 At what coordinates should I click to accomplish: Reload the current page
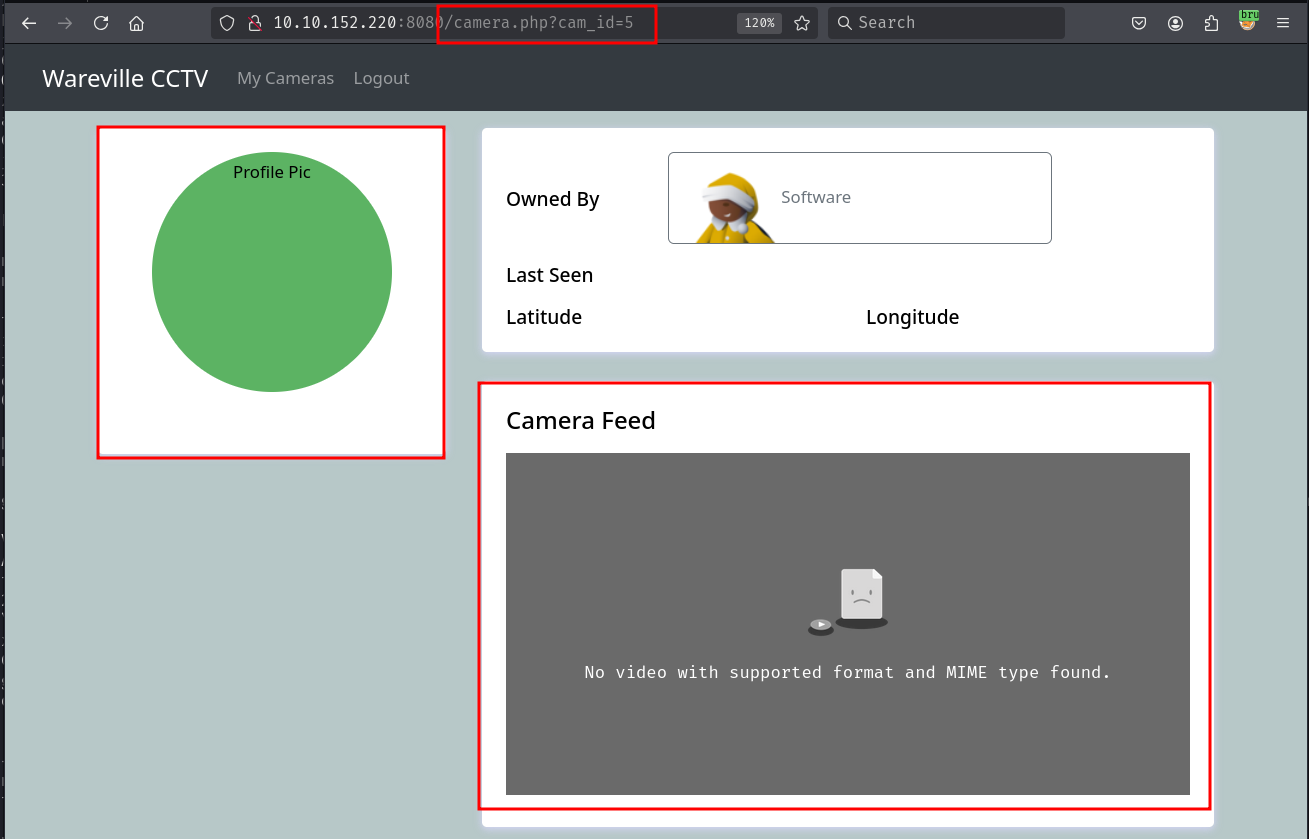pos(101,23)
